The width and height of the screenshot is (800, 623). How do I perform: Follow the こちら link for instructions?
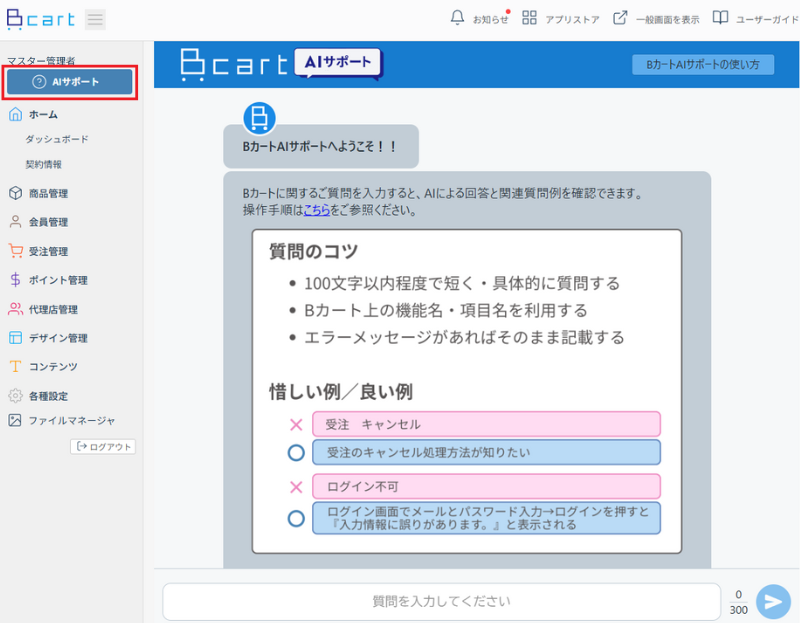(x=316, y=211)
